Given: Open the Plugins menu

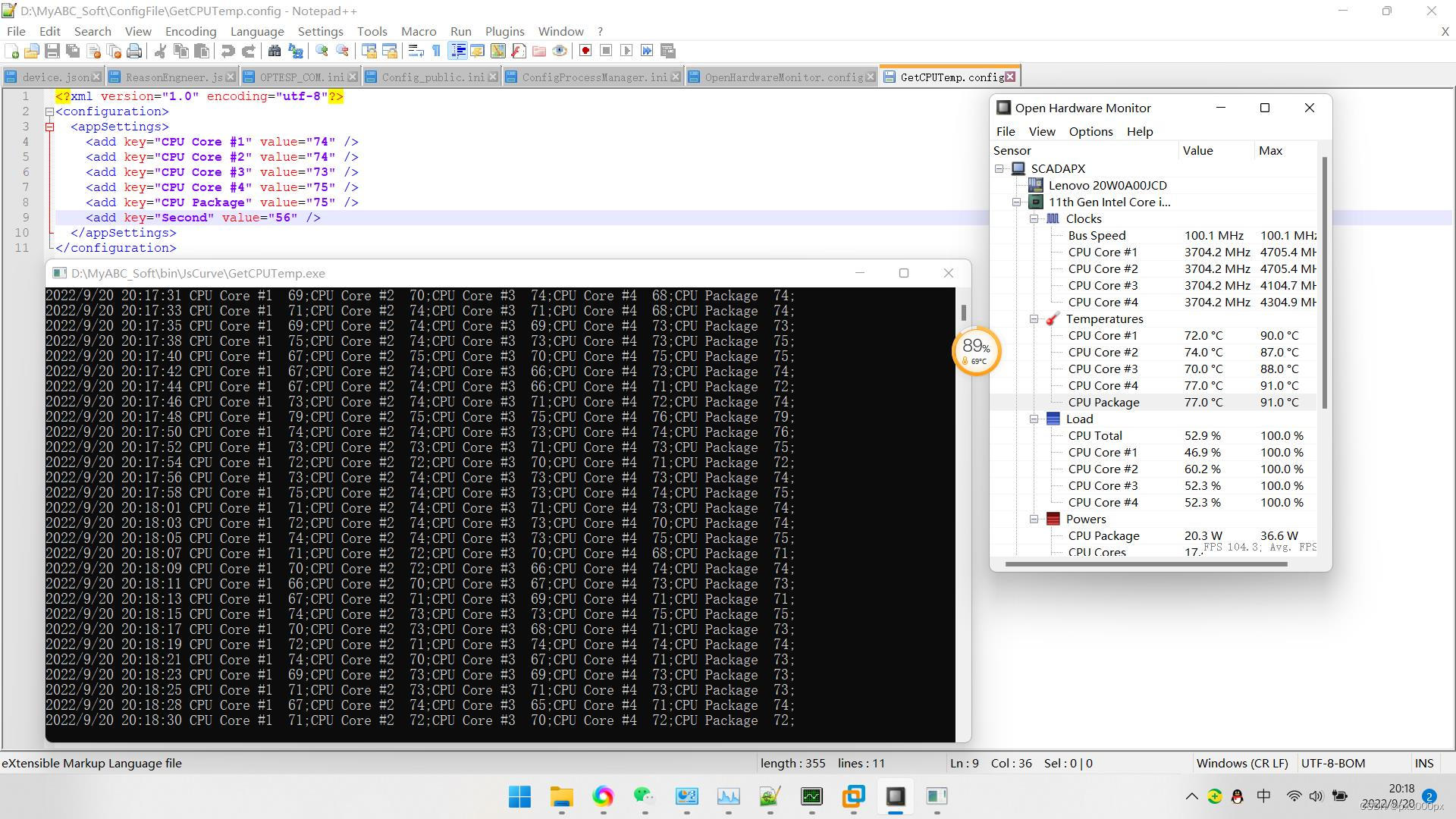Looking at the screenshot, I should click(x=504, y=31).
